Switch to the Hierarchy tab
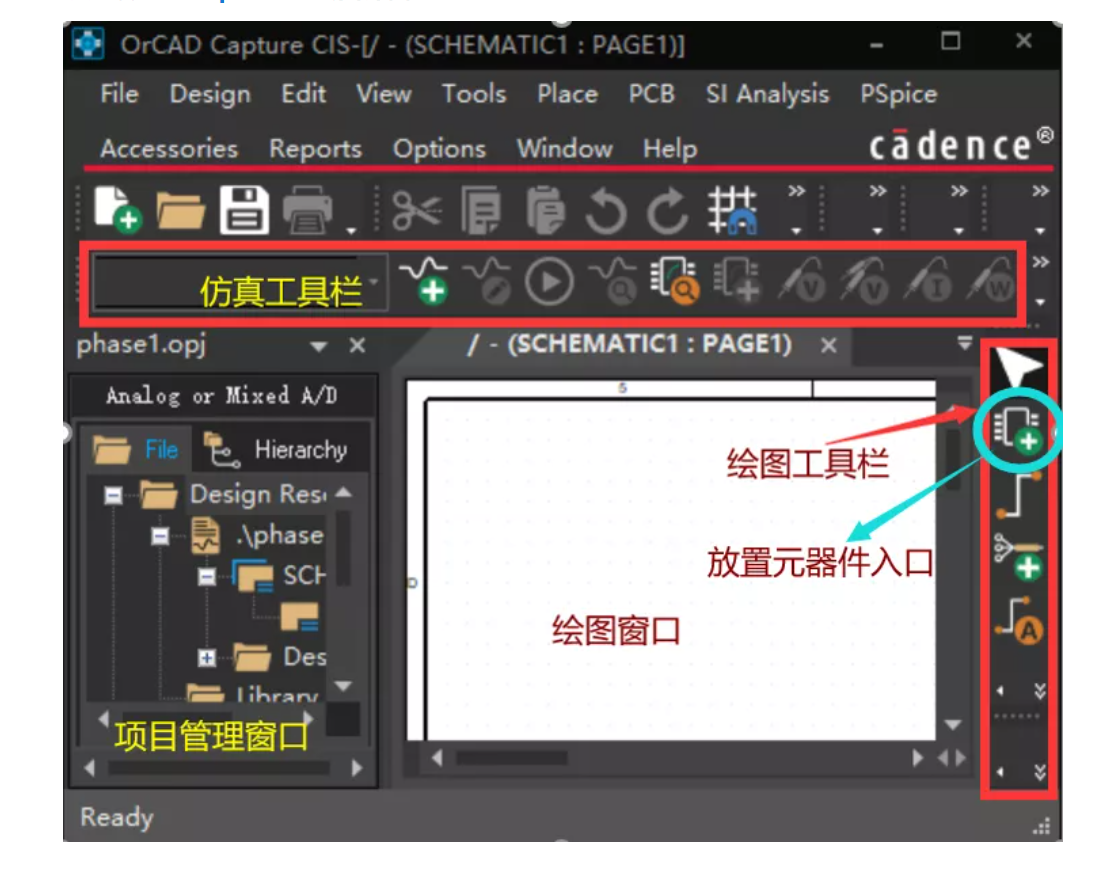This screenshot has width=1096, height=892. click(x=275, y=449)
